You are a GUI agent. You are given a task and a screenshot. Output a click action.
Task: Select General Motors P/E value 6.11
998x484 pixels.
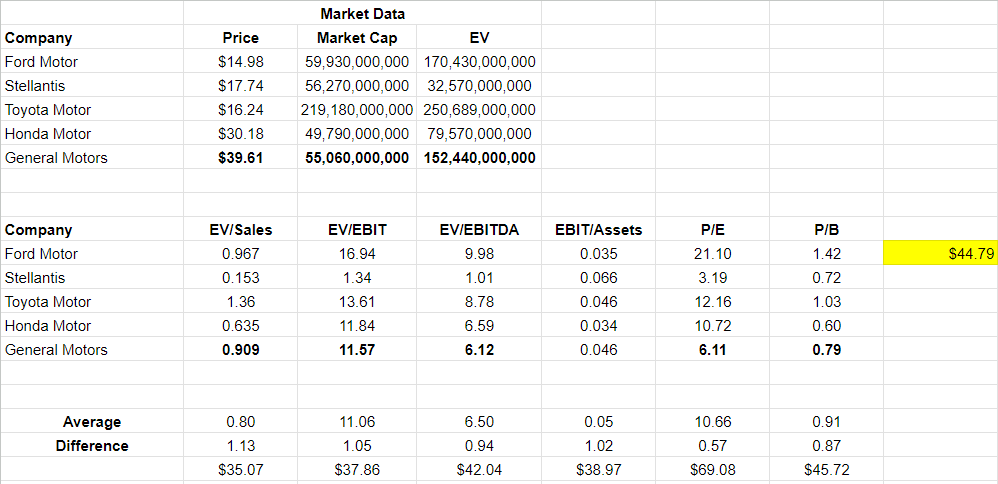tap(712, 350)
